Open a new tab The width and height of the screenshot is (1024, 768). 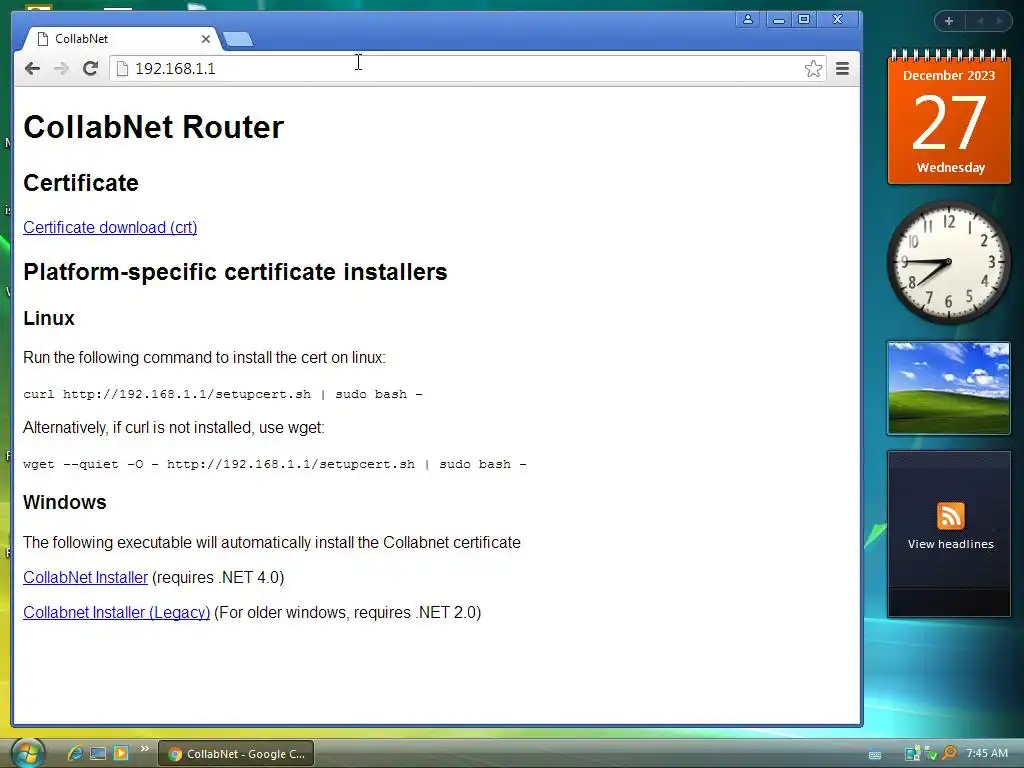click(x=238, y=40)
